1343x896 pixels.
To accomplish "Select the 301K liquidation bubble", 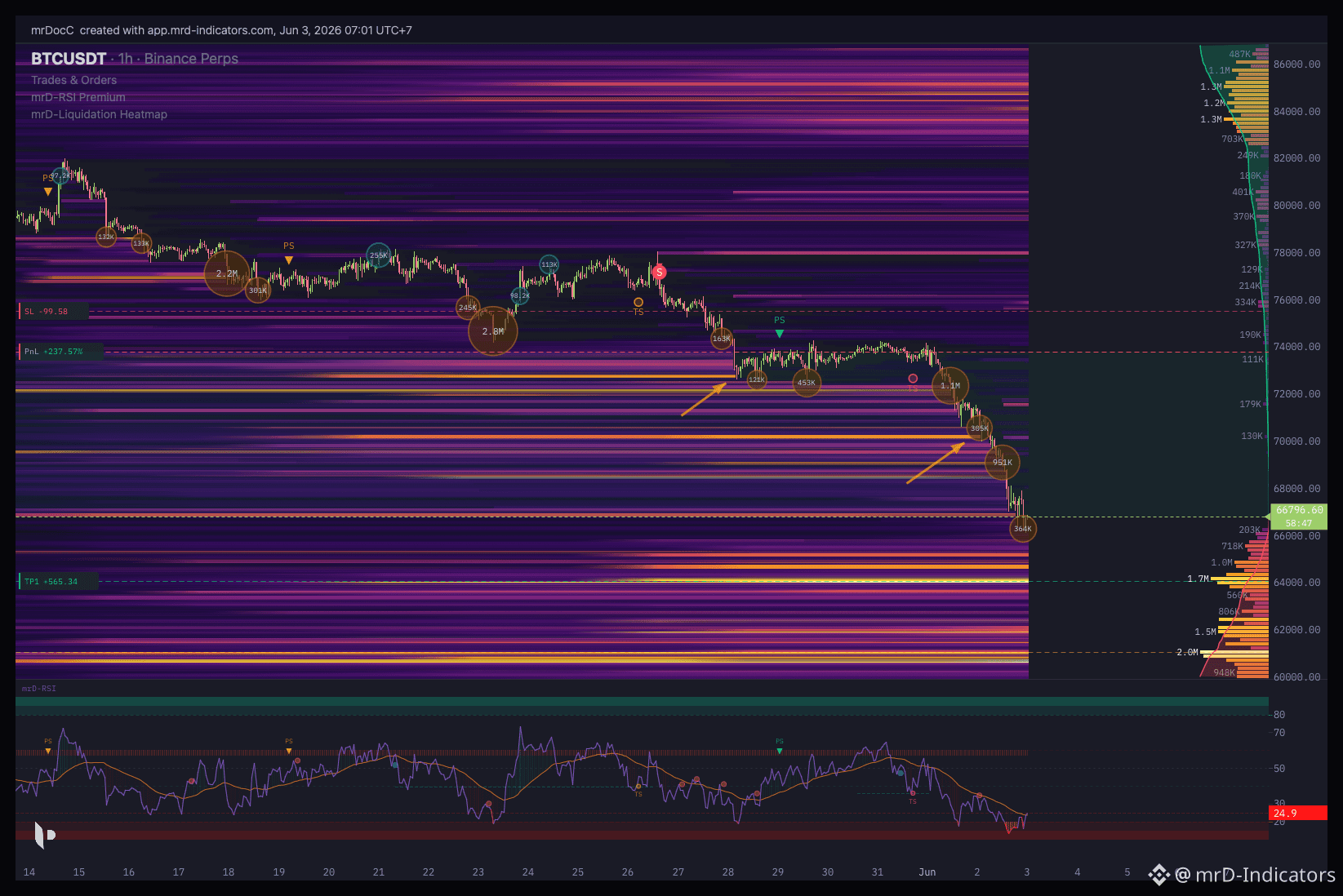I will click(x=258, y=291).
